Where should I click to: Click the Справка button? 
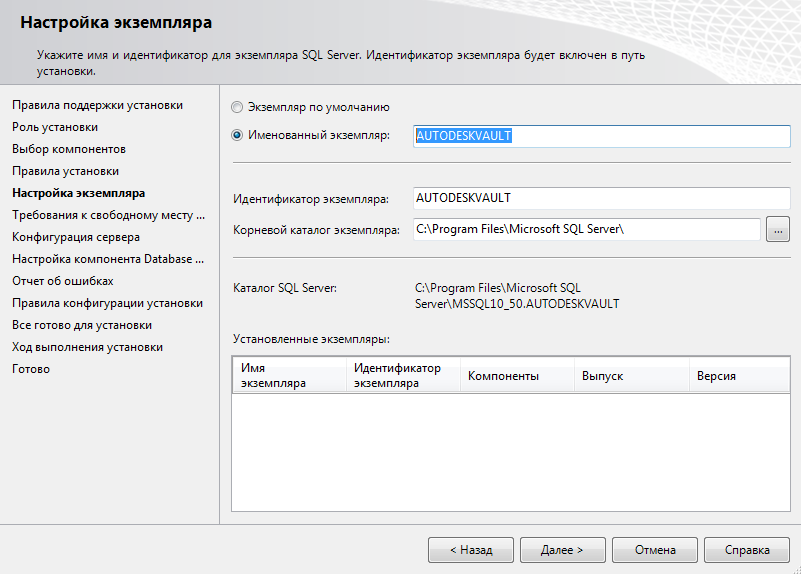pyautogui.click(x=746, y=550)
